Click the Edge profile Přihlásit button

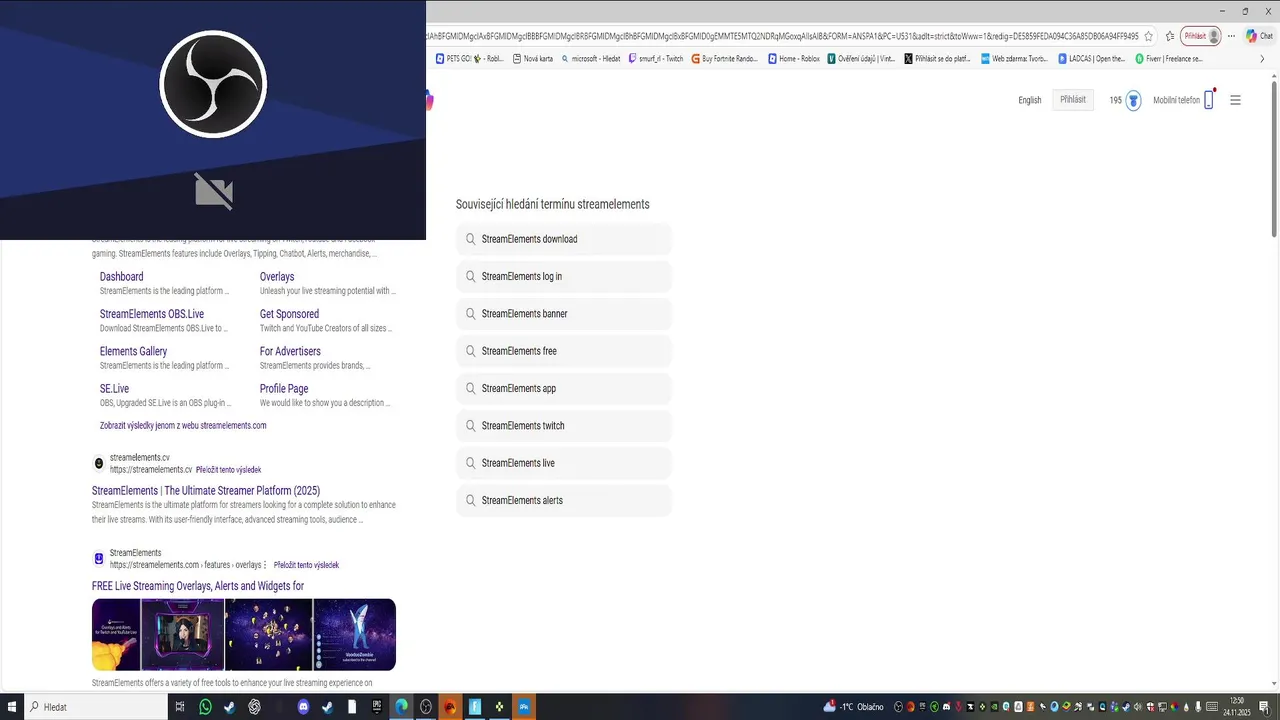click(x=1201, y=36)
